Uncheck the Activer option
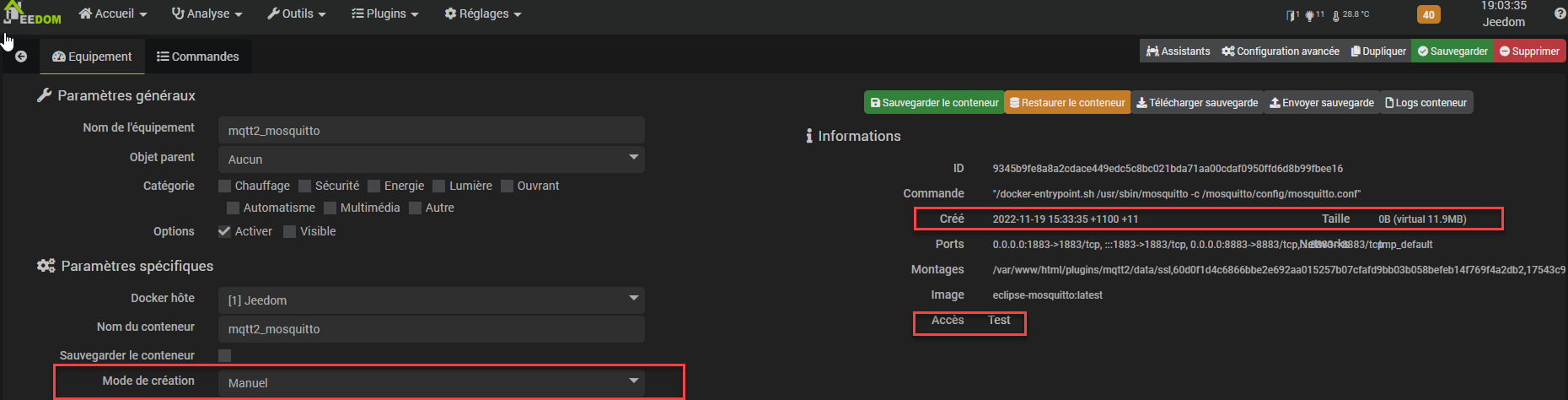This screenshot has height=400, width=1568. (224, 231)
